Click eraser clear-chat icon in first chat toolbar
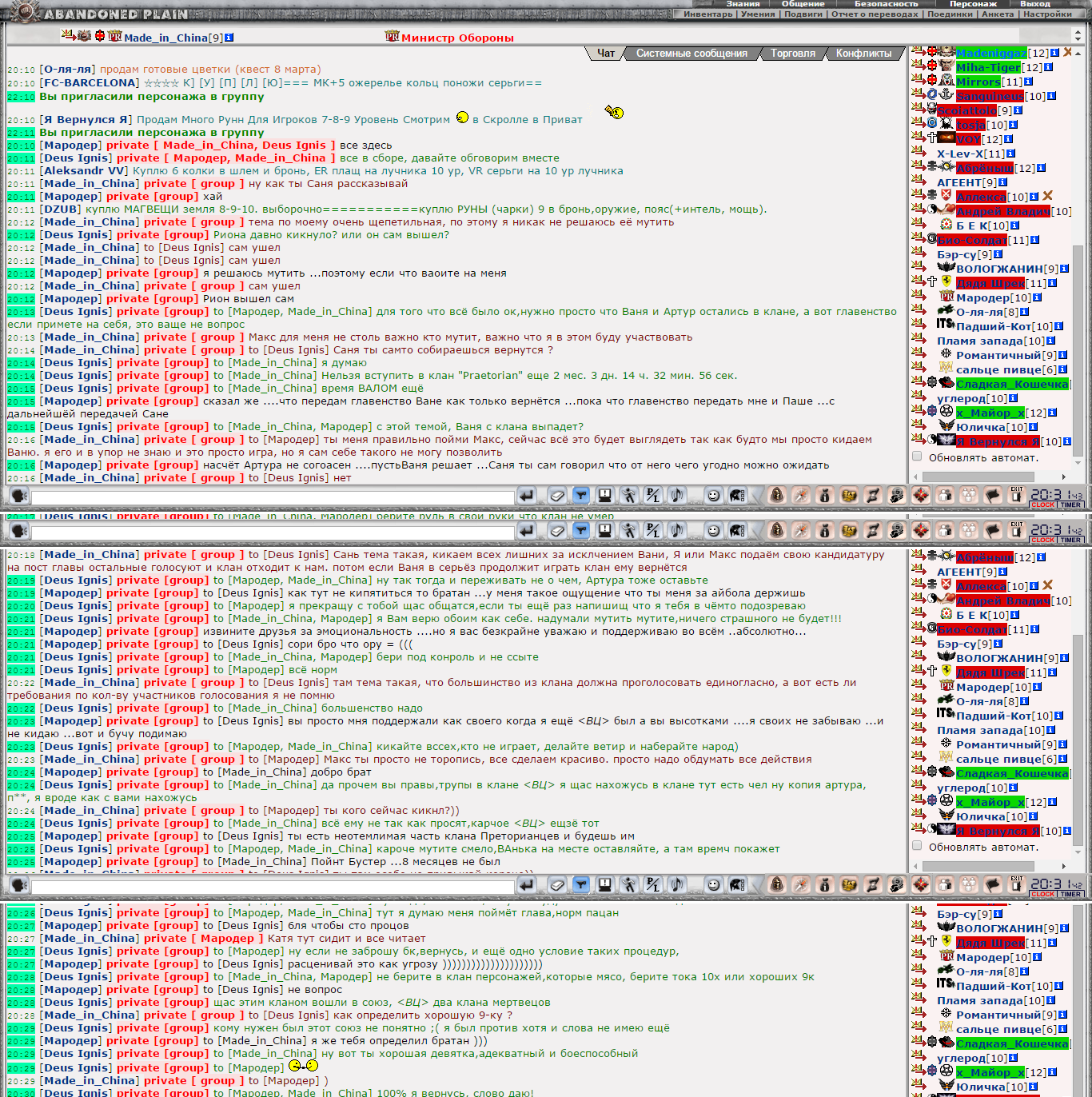This screenshot has height=1097, width=1092. [x=557, y=496]
